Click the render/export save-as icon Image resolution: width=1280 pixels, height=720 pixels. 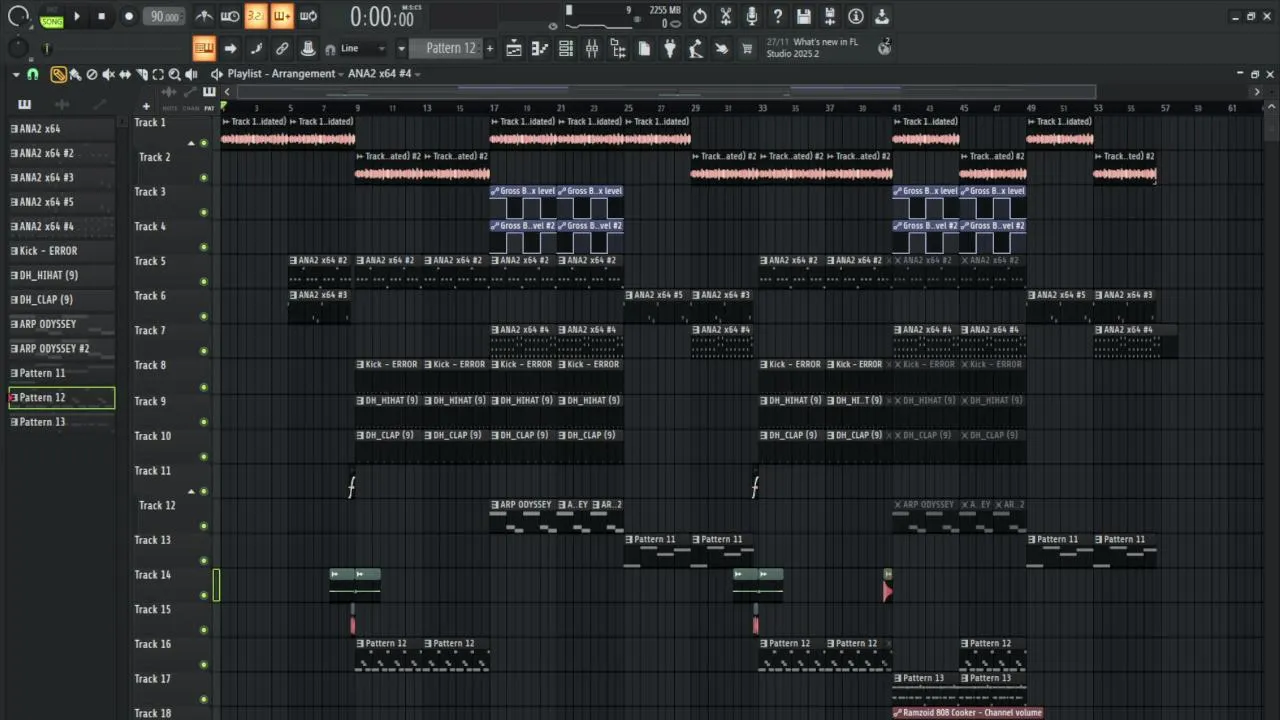coord(829,16)
